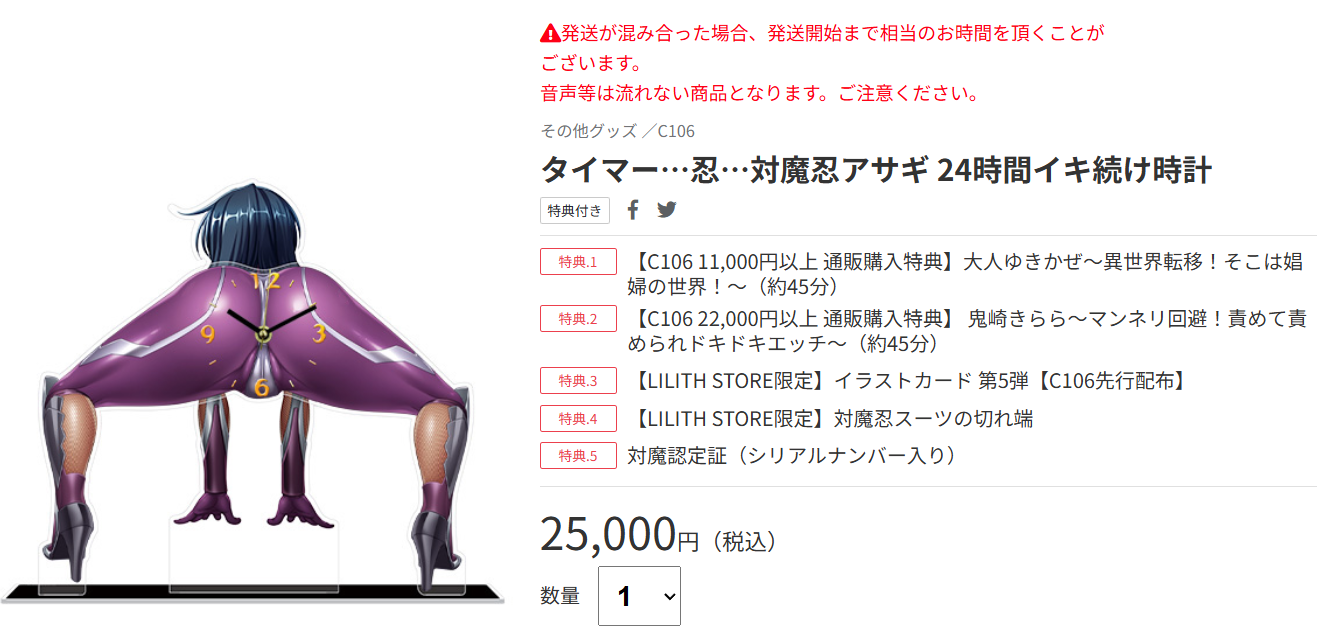Select the 特典.5 label
Screen dimensions: 1317x638
coord(578,455)
